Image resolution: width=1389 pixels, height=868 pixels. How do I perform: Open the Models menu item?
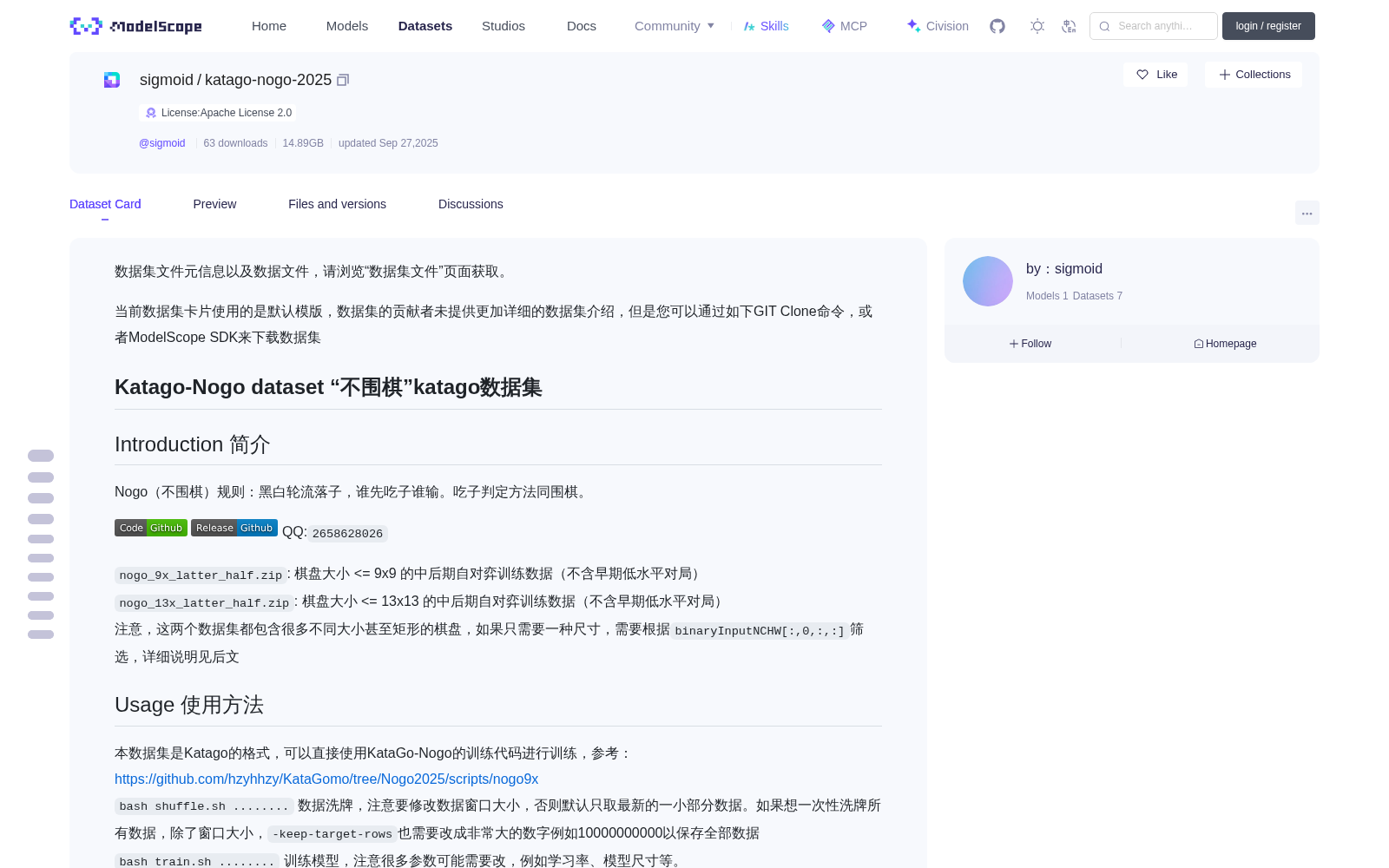point(347,26)
